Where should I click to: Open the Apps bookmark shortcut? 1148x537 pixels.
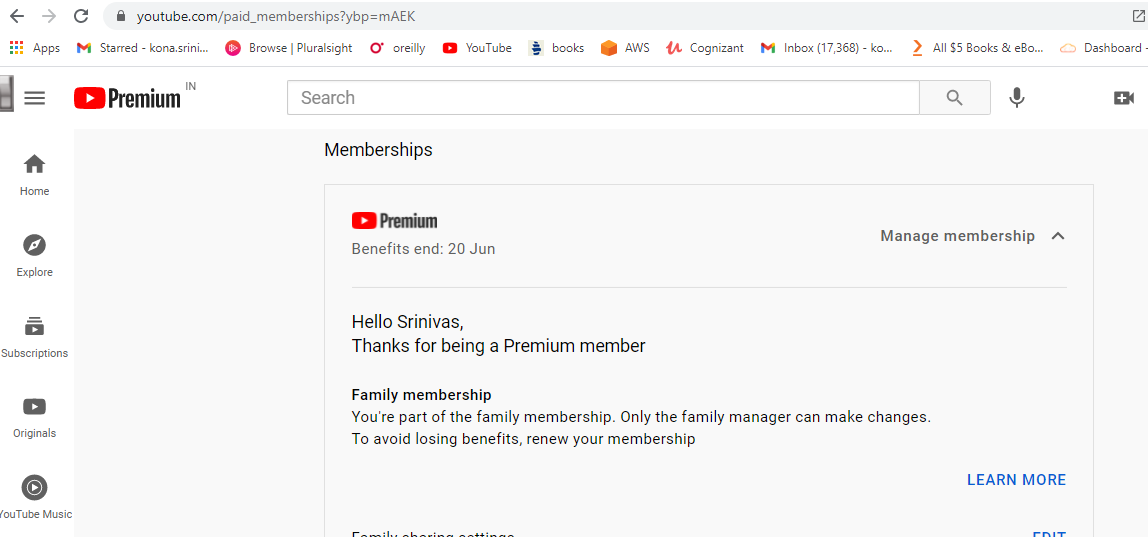coord(35,48)
